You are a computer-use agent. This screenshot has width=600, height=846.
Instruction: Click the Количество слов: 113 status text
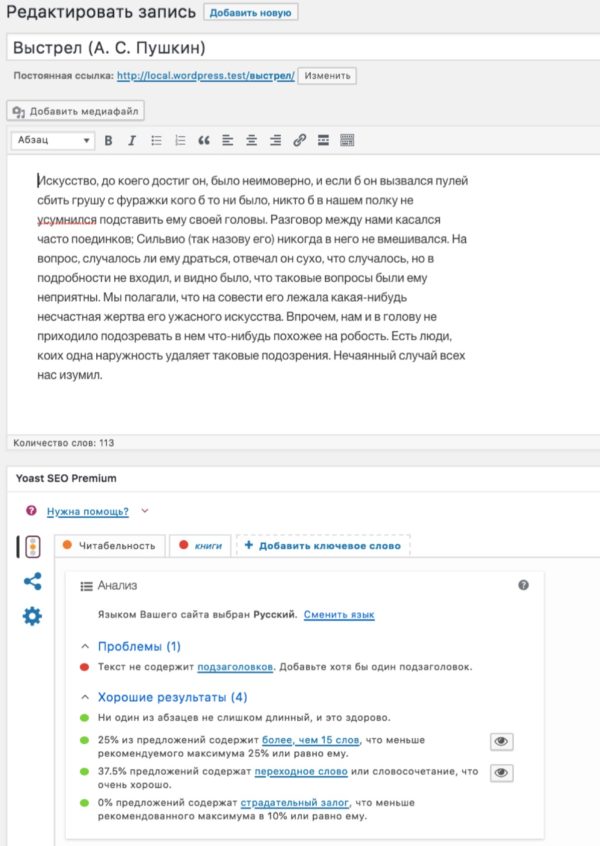(x=64, y=443)
